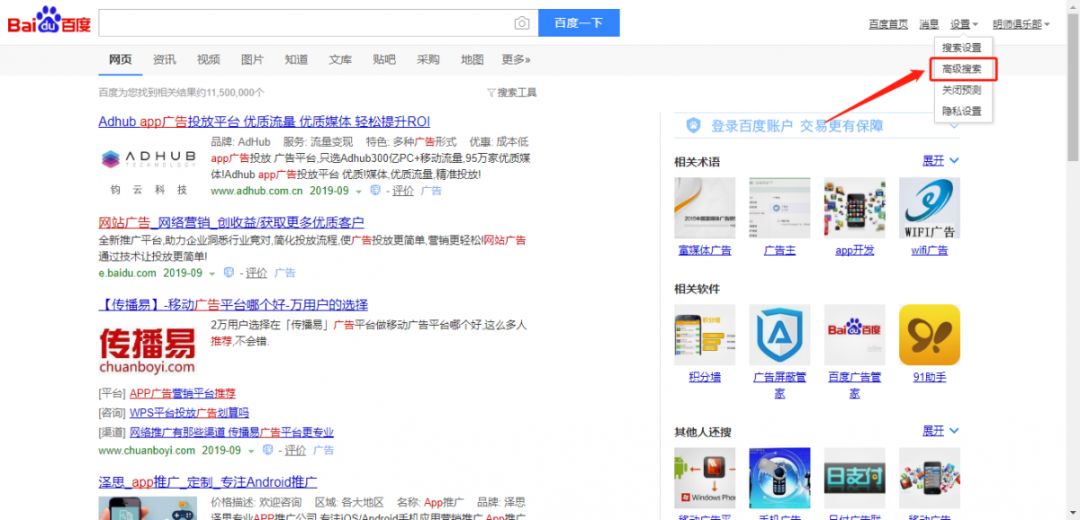
Task: Open 富媒体广告 thumbnail image
Action: click(x=705, y=208)
